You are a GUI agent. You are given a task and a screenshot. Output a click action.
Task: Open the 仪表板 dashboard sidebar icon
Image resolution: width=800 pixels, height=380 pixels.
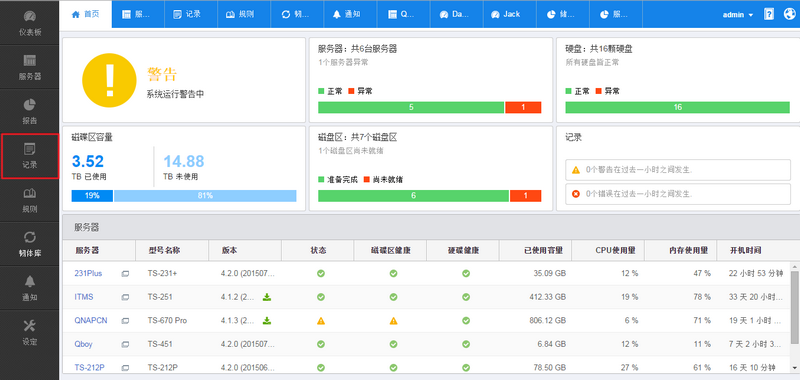pos(30,22)
